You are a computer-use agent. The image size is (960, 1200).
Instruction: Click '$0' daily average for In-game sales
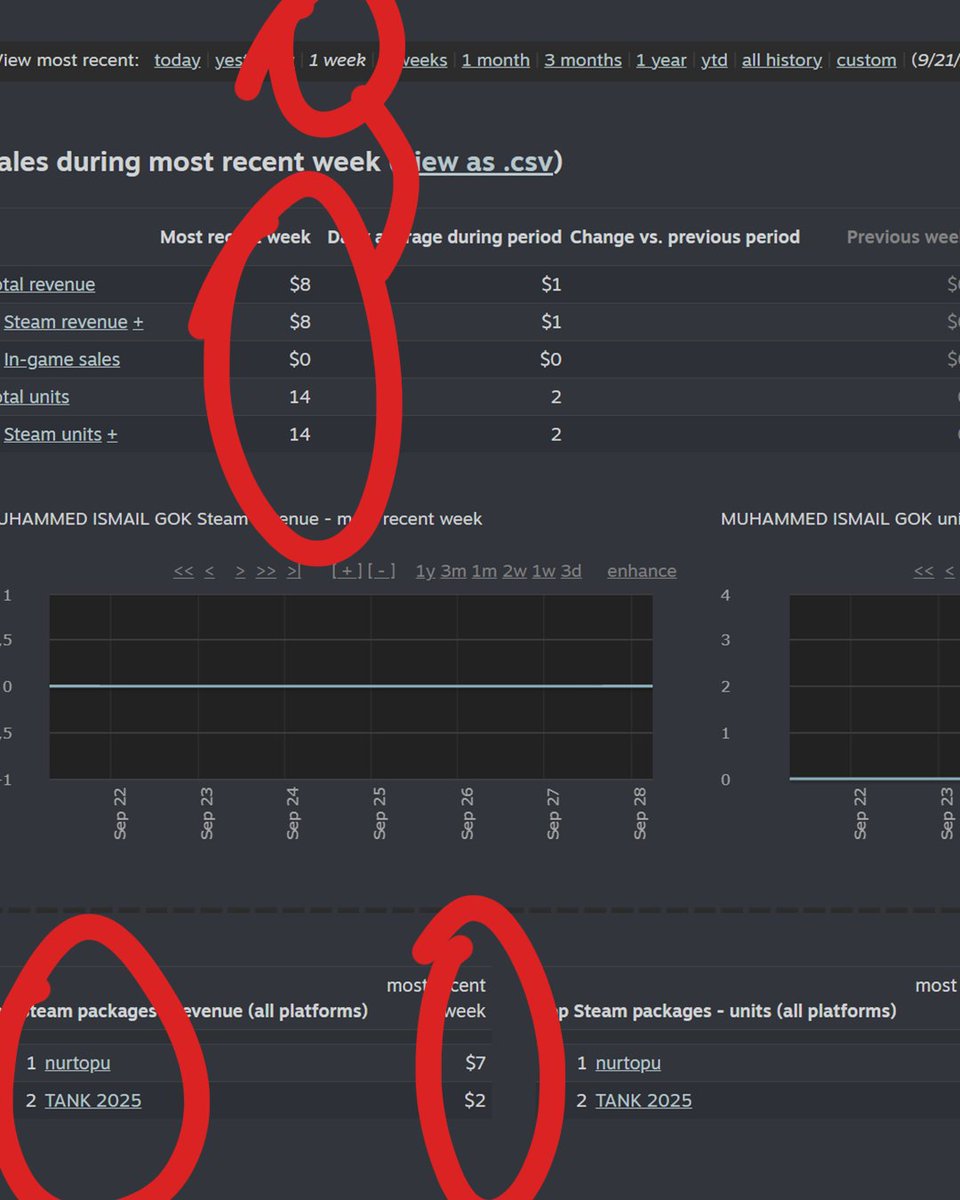coord(550,359)
